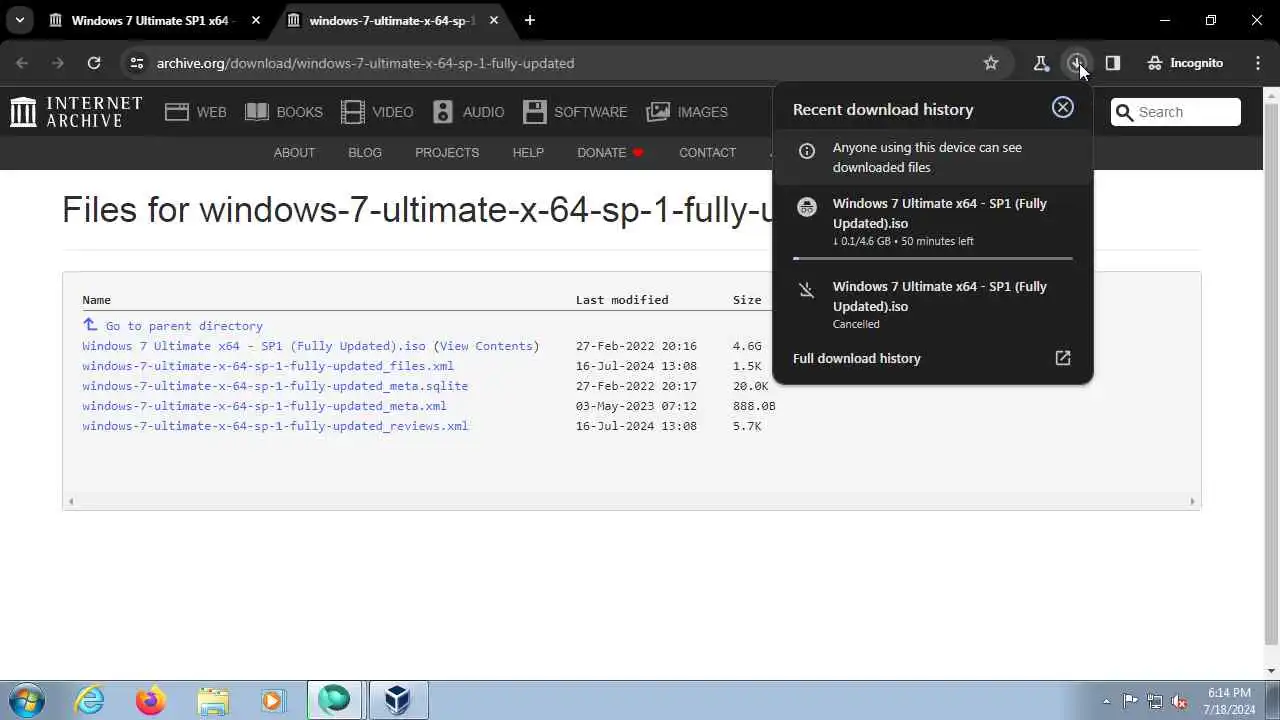Image resolution: width=1280 pixels, height=720 pixels.
Task: Open the fully-updated_meta.sqlite link
Action: 275,386
